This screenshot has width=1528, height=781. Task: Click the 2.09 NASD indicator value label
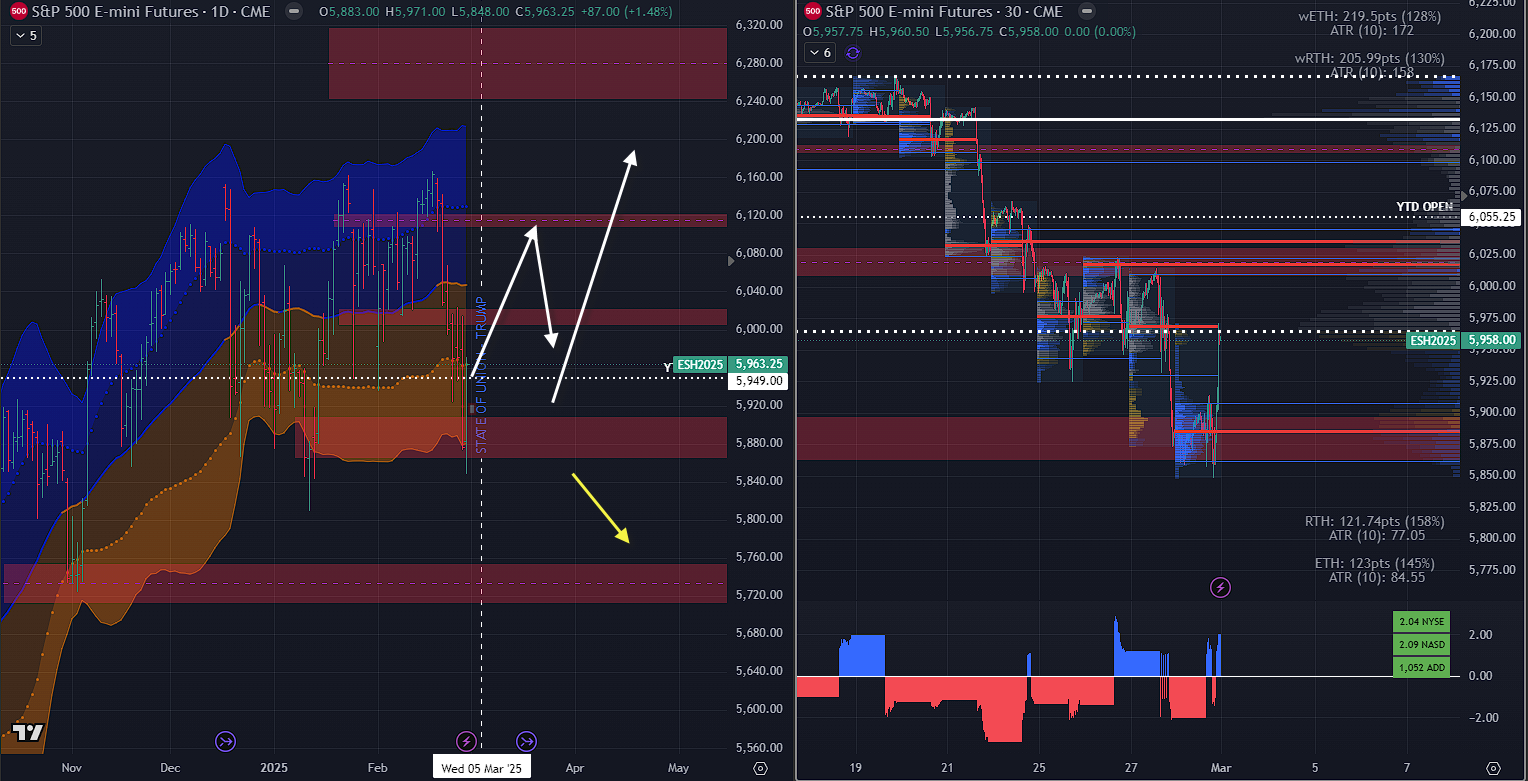click(1420, 645)
